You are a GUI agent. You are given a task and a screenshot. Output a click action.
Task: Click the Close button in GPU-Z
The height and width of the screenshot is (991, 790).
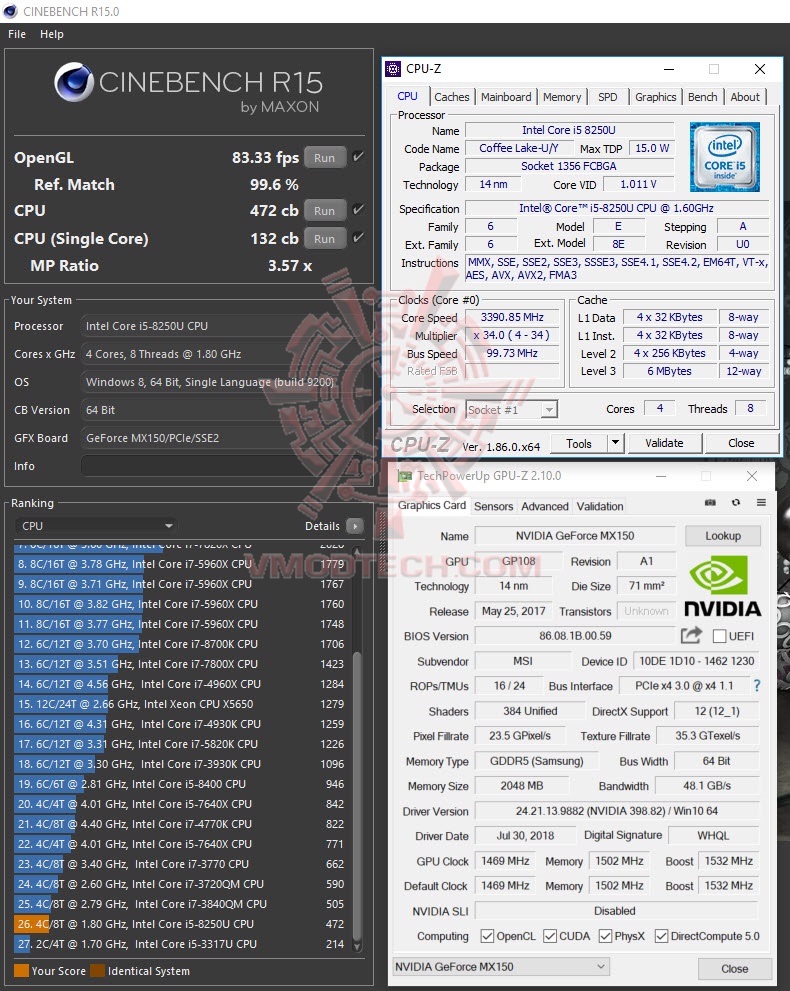734,968
